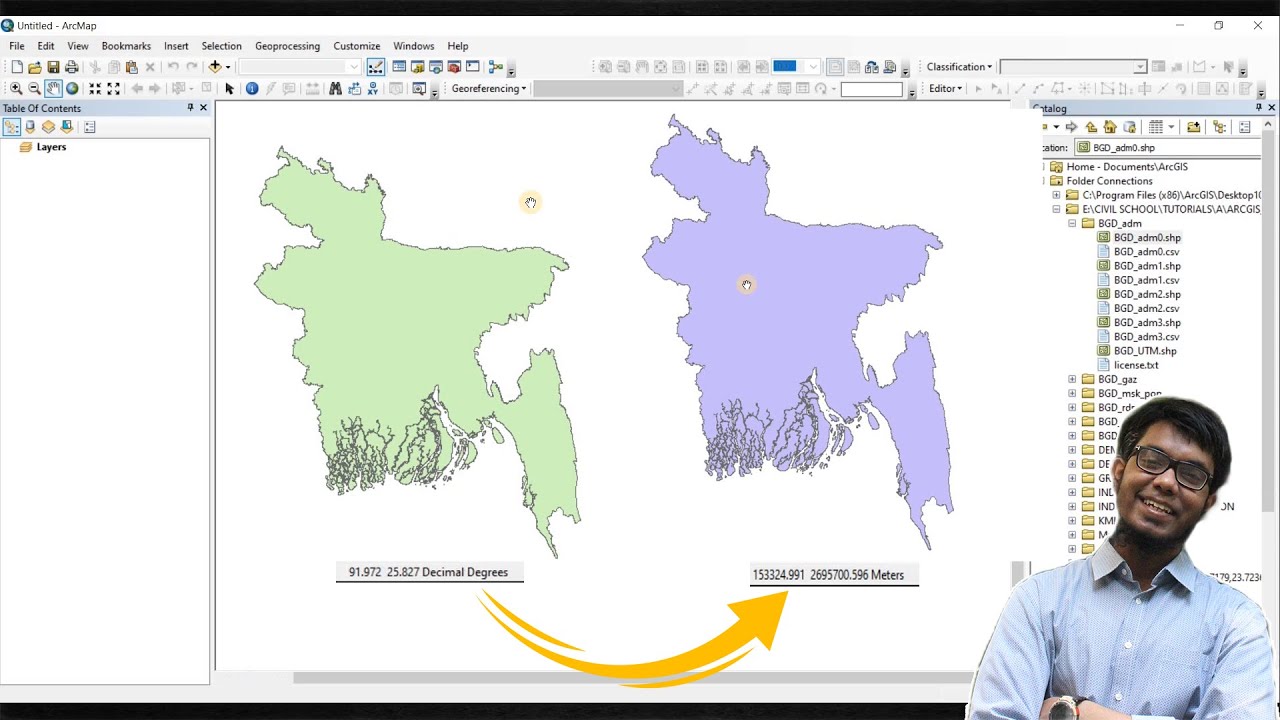Collapse the BGD_adm folder
Image resolution: width=1280 pixels, height=720 pixels.
coord(1072,224)
